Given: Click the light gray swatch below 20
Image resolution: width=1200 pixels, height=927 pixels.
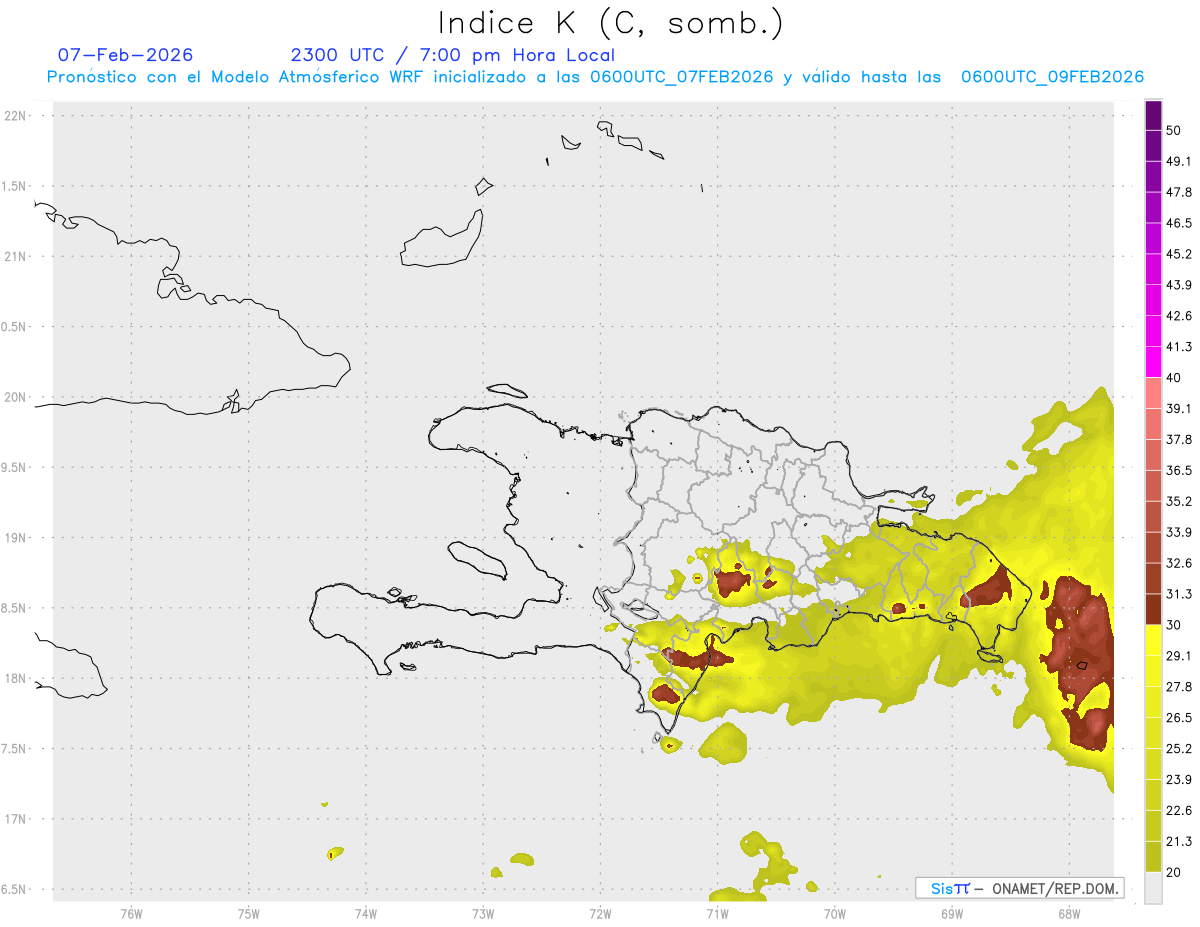Looking at the screenshot, I should point(1153,888).
